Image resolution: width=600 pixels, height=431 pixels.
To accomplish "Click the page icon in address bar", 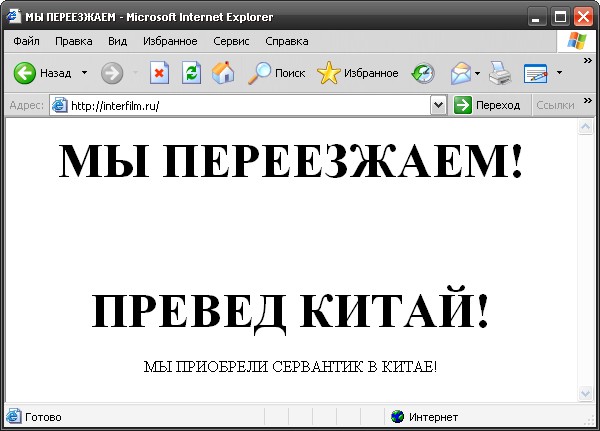I will [59, 105].
